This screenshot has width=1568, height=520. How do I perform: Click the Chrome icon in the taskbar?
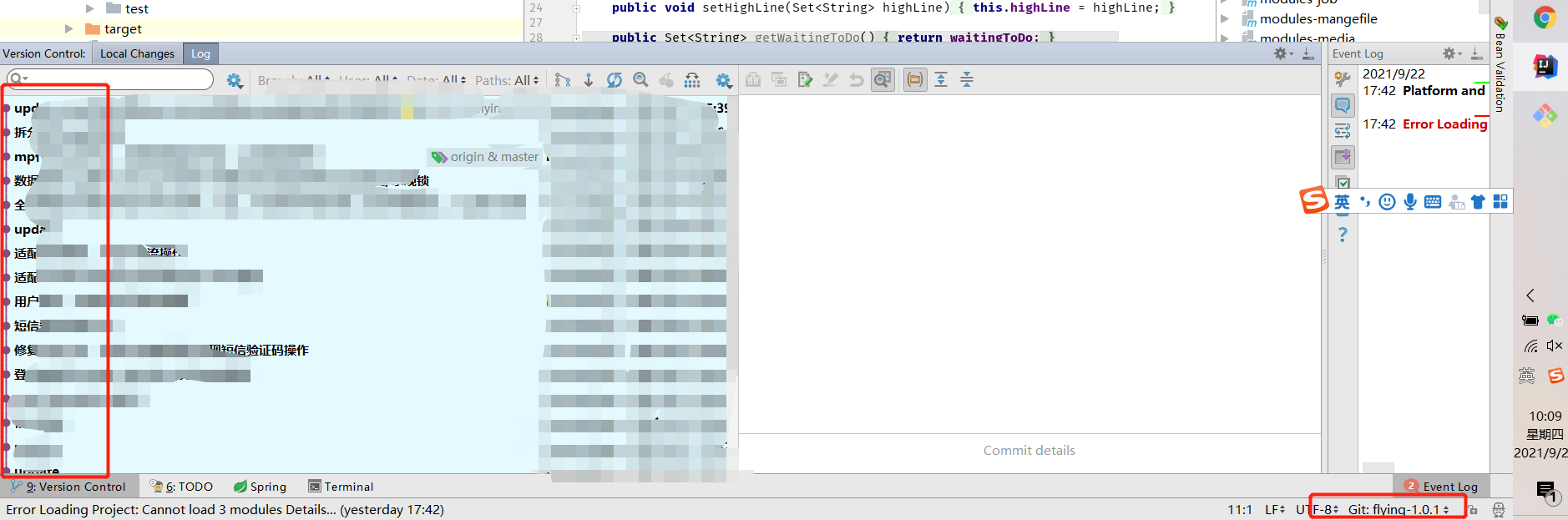coord(1544,18)
